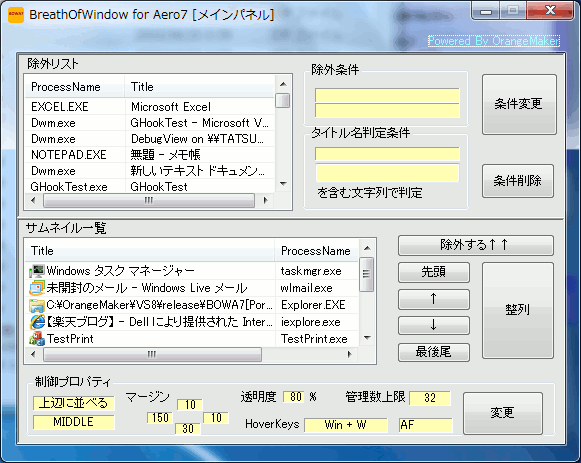Click the up arrow ↑ move button
The image size is (581, 463).
click(x=434, y=299)
